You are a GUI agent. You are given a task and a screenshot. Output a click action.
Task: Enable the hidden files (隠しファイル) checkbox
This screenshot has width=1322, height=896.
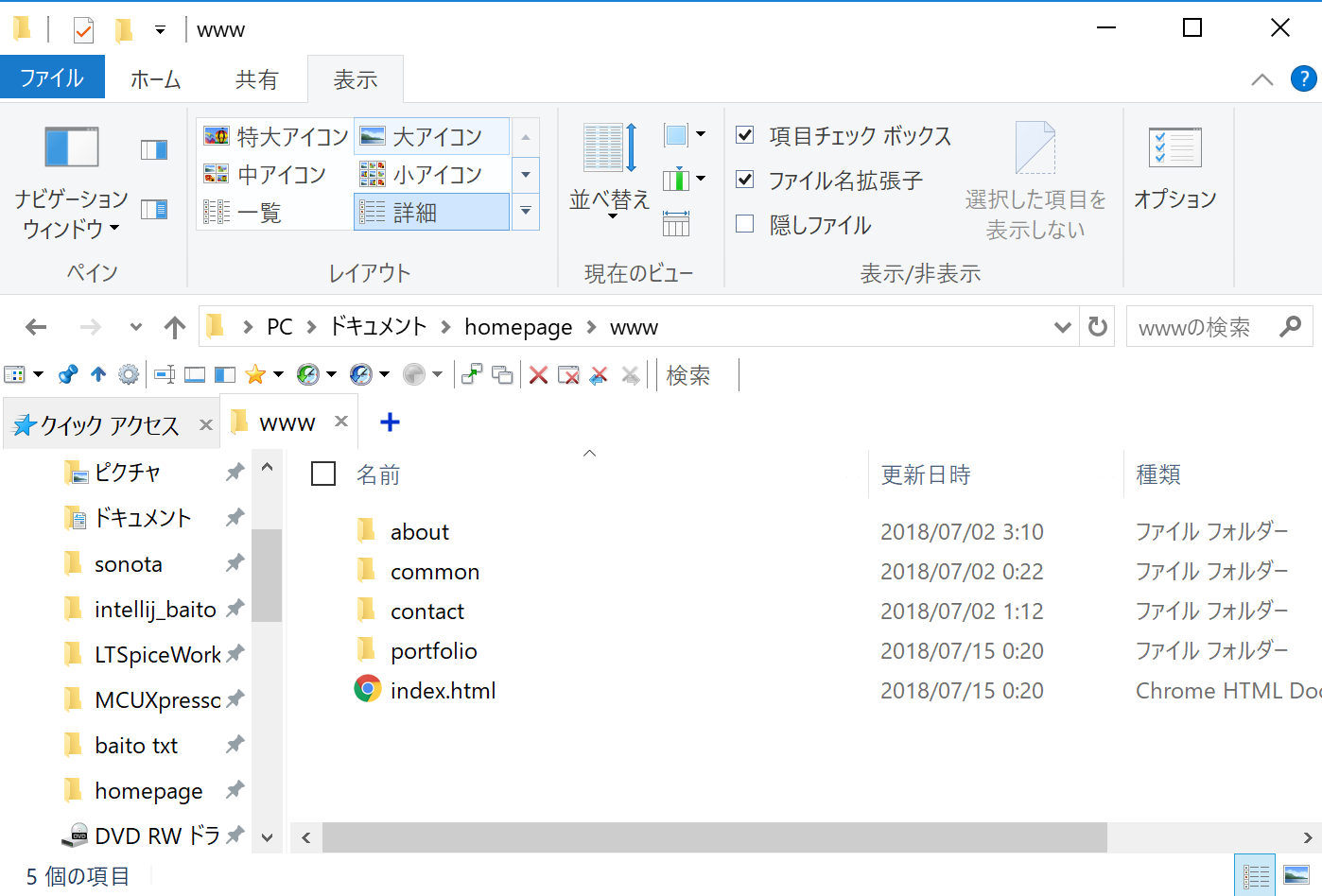pos(745,224)
